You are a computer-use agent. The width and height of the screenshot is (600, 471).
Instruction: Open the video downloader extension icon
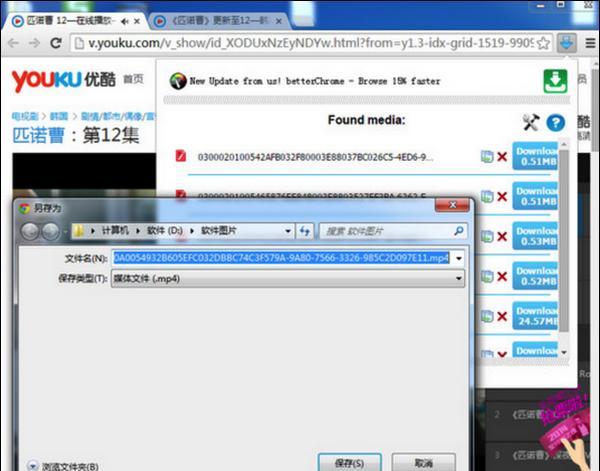(567, 43)
